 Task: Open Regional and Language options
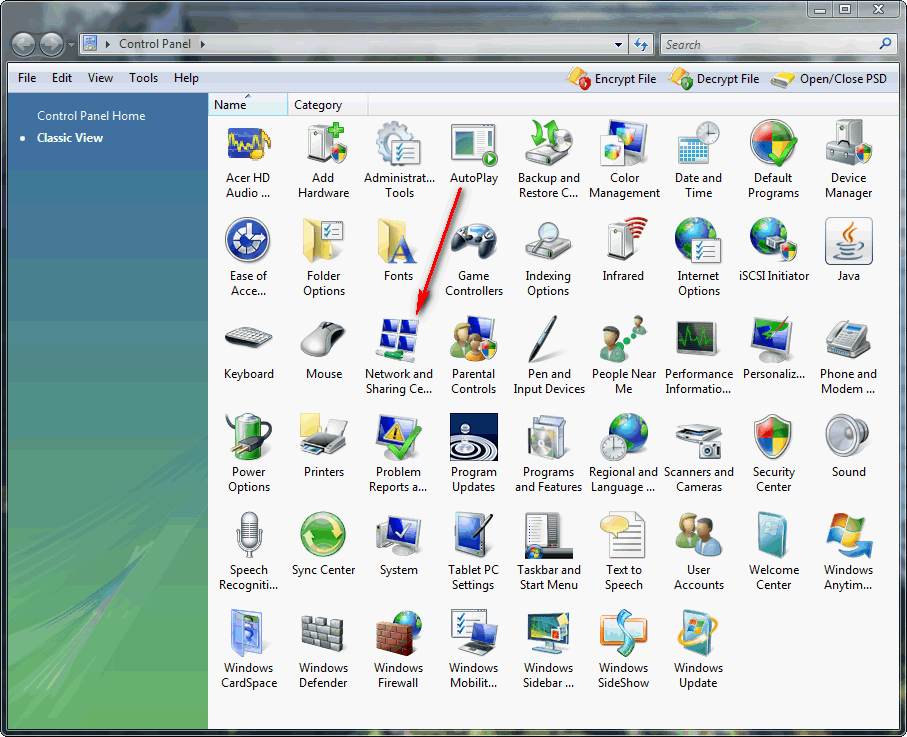[x=624, y=436]
